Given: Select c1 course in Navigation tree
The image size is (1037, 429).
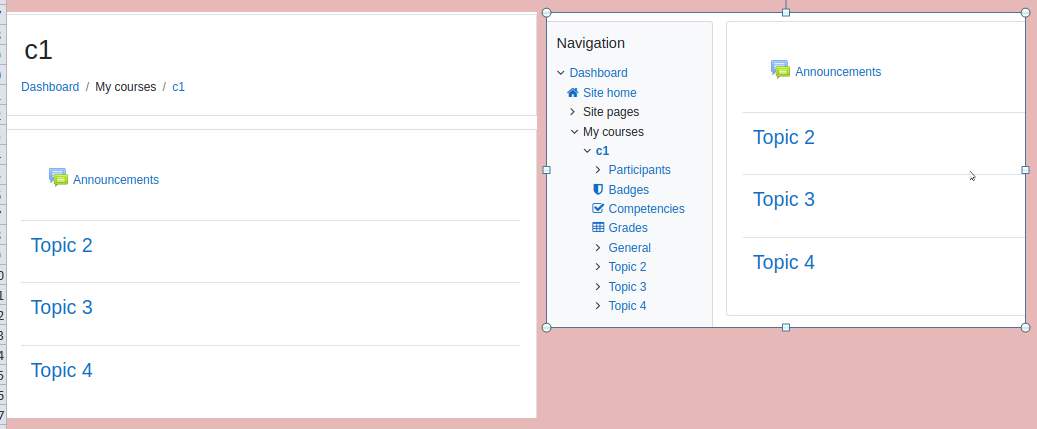Looking at the screenshot, I should coord(602,151).
